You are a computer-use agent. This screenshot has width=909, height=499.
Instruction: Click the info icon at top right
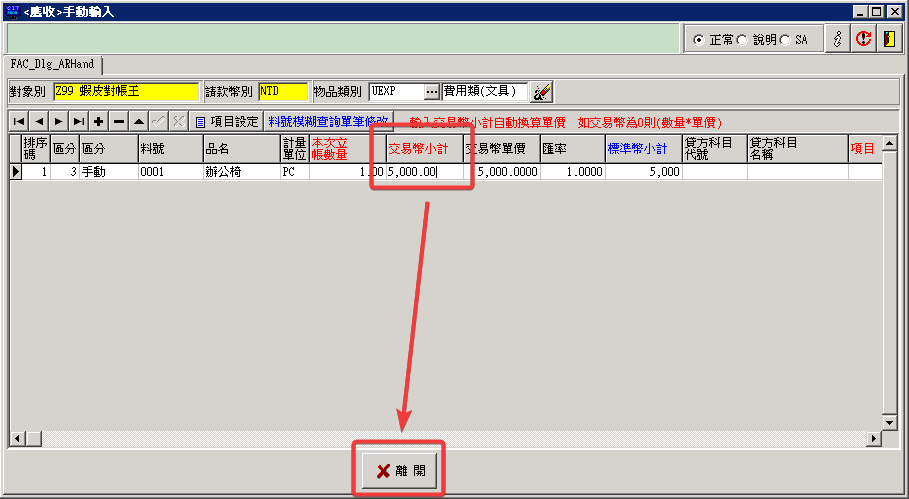(839, 39)
